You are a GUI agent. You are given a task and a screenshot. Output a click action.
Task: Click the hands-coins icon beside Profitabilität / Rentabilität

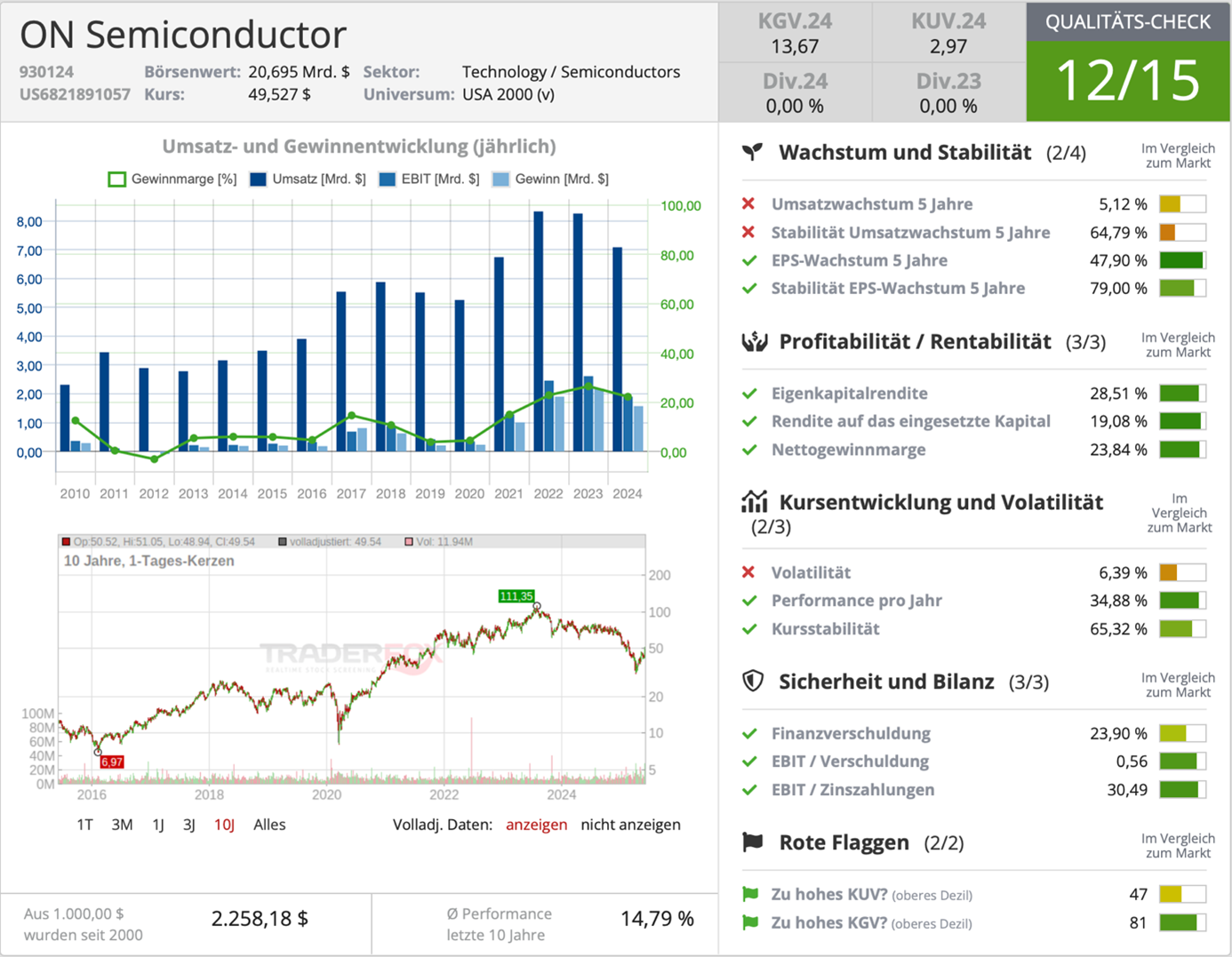[755, 341]
